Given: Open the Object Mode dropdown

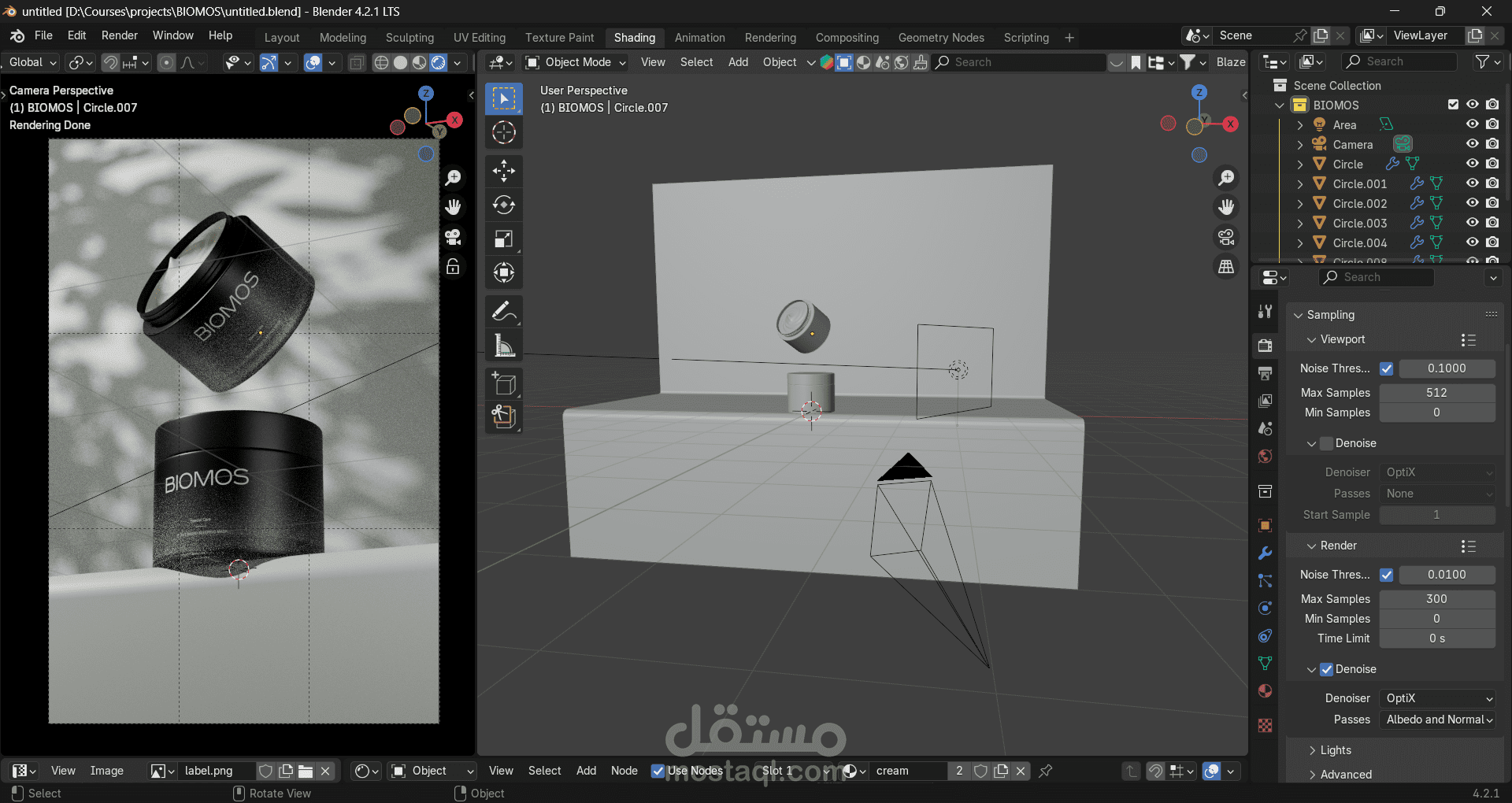Looking at the screenshot, I should point(576,62).
